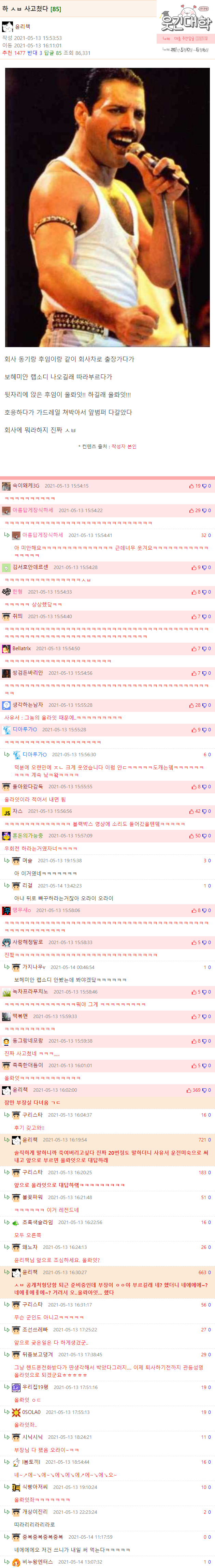The width and height of the screenshot is (215, 1568).
Task: Click the avatar beside Bellatrix's comment
Action: point(6,649)
